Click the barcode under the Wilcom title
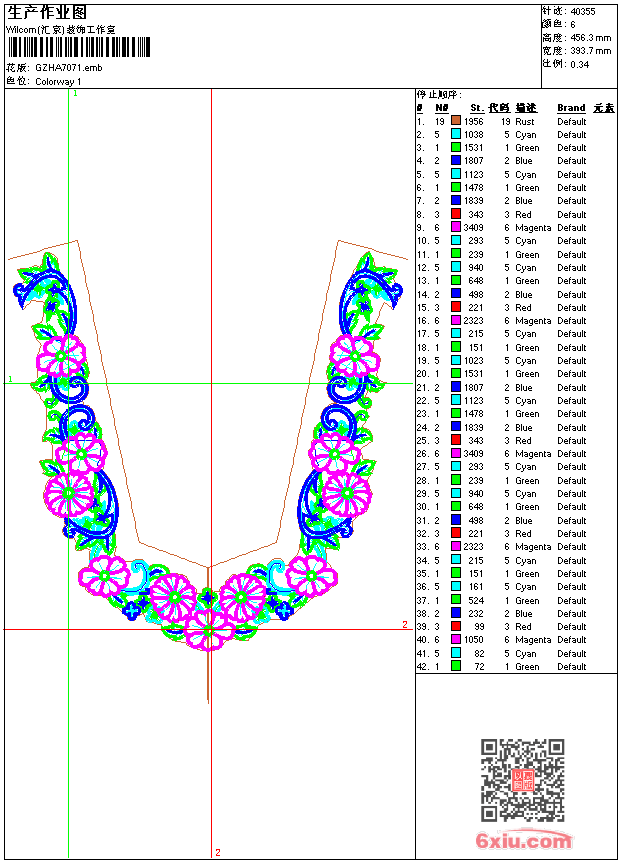Image resolution: width=620 pixels, height=860 pixels. (x=78, y=48)
